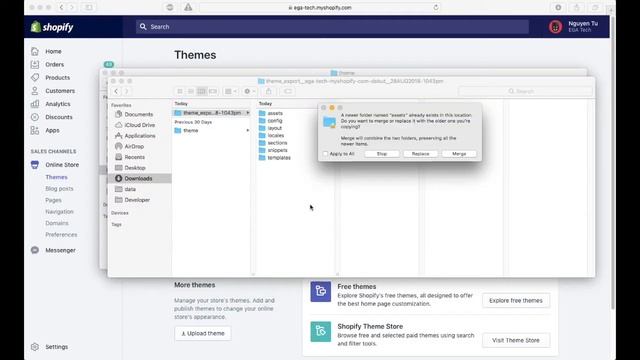640x360 pixels.
Task: Click the Finder Share toolbar button
Action: (269, 91)
